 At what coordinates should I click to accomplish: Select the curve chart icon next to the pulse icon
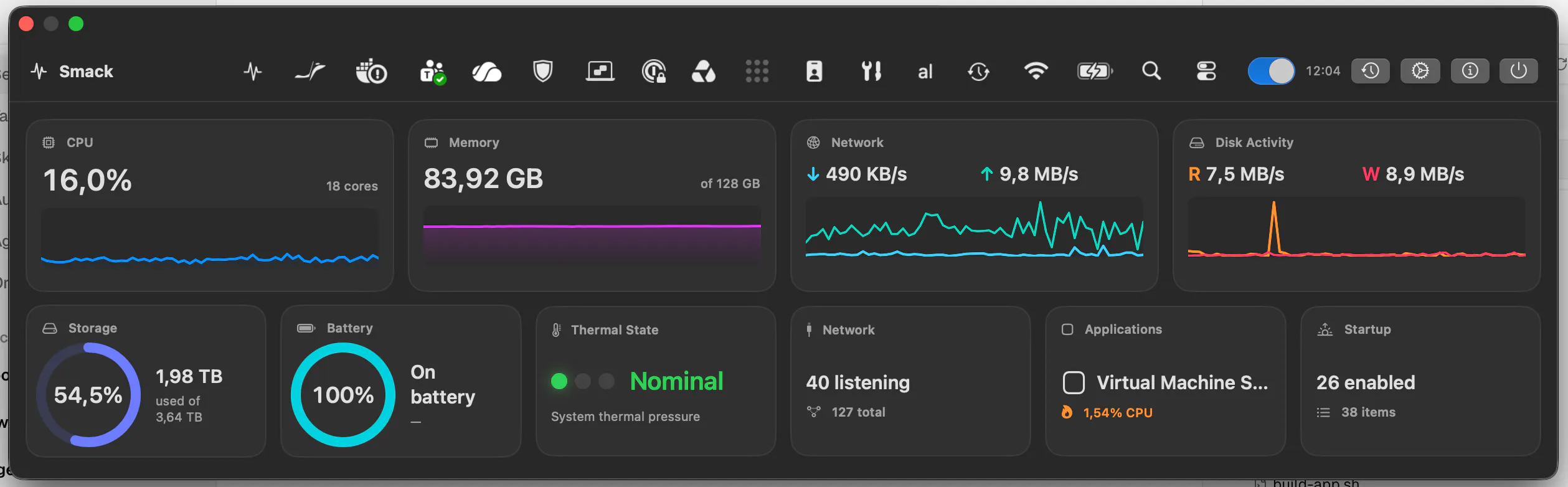[310, 72]
